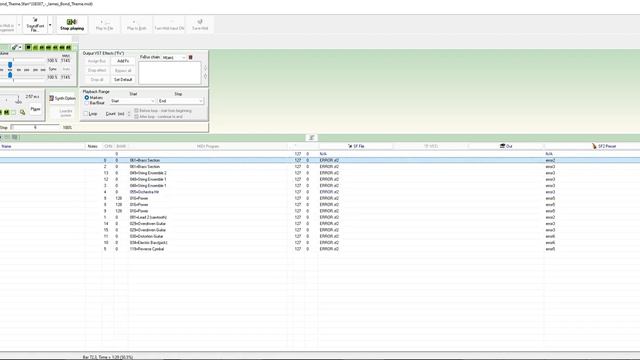Enable the Loop checkbox
The height and width of the screenshot is (360, 640).
point(86,114)
